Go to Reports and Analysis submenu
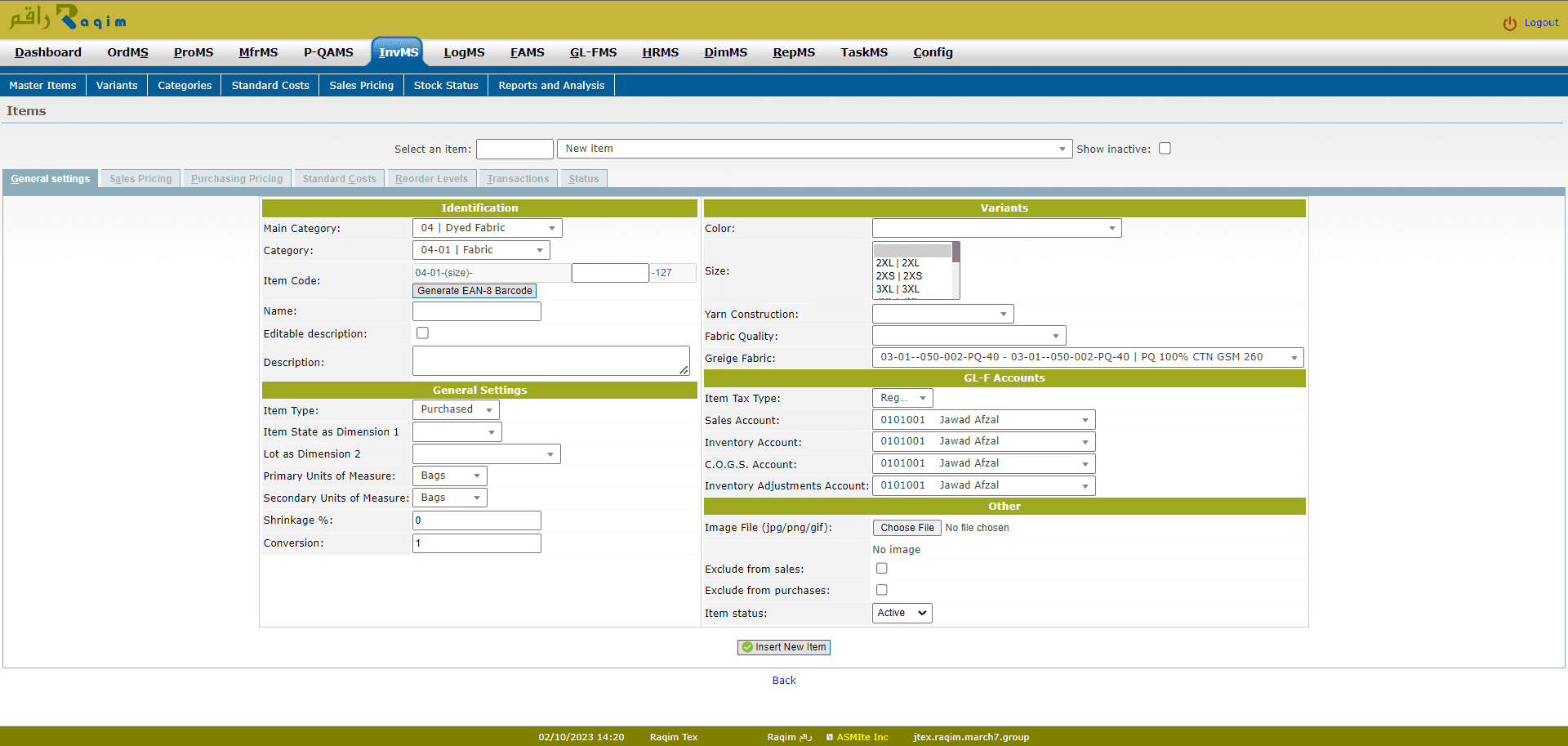The image size is (1568, 746). [551, 85]
